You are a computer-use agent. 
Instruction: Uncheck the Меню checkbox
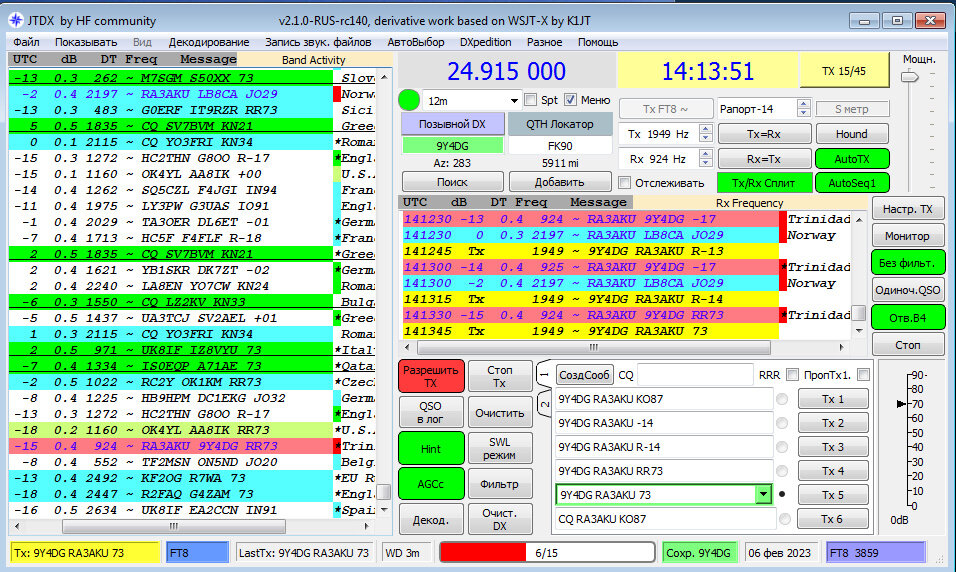coord(570,99)
